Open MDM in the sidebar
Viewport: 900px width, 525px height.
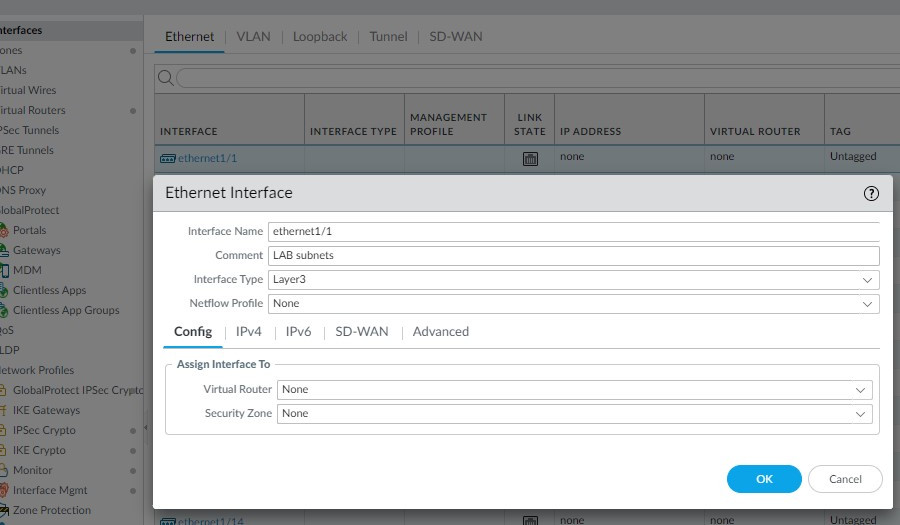pos(27,270)
